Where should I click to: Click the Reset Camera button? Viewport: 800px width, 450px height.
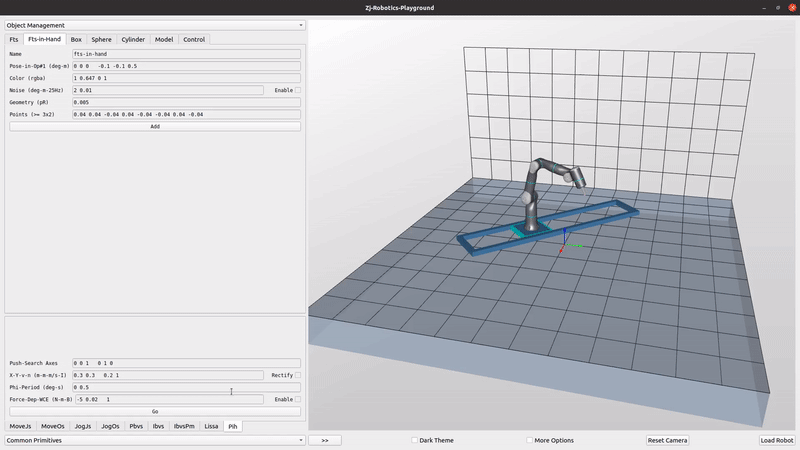click(667, 440)
